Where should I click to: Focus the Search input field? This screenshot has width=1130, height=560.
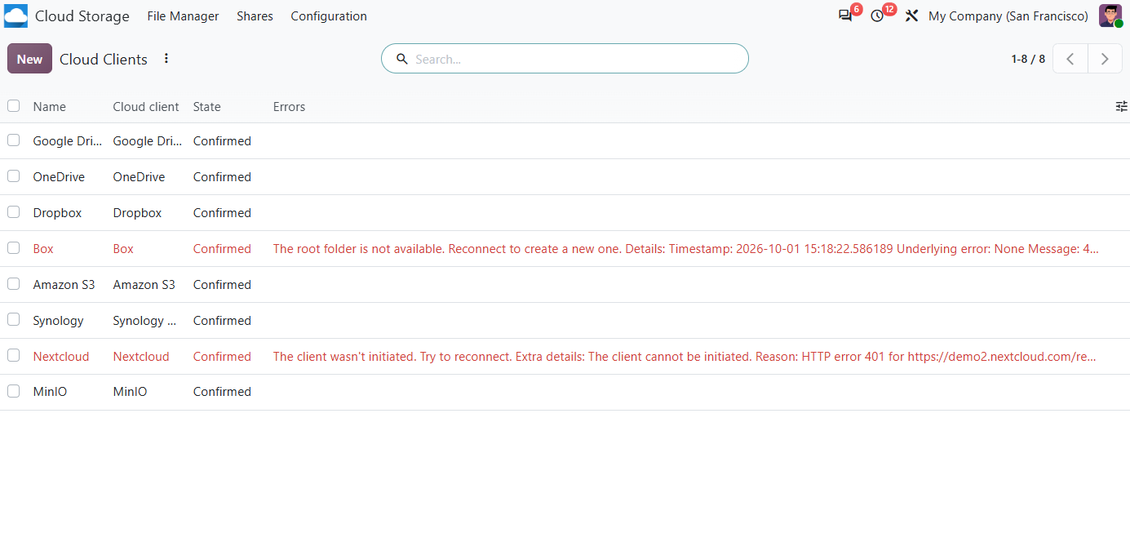pyautogui.click(x=565, y=59)
